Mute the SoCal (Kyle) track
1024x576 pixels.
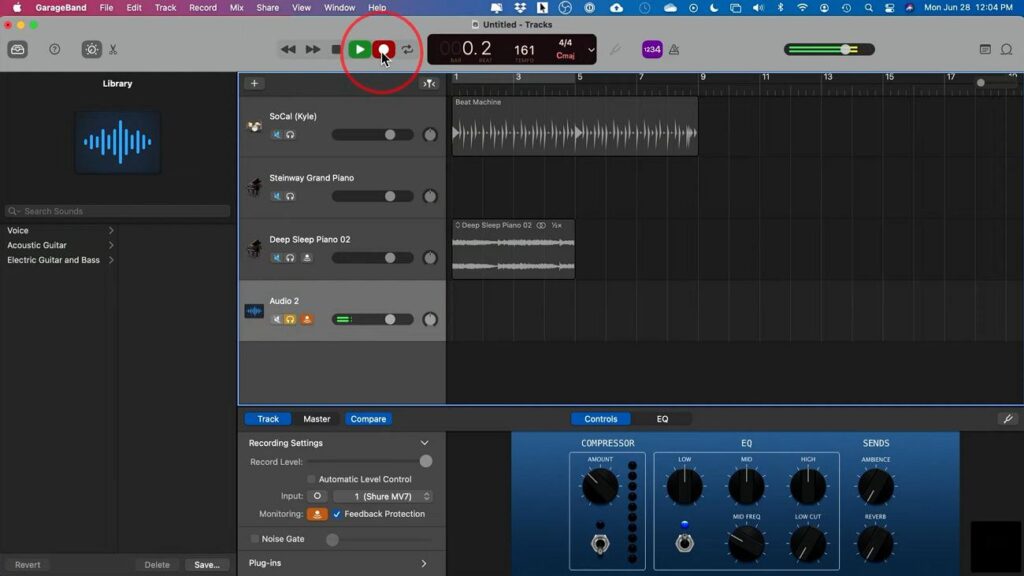click(x=277, y=134)
